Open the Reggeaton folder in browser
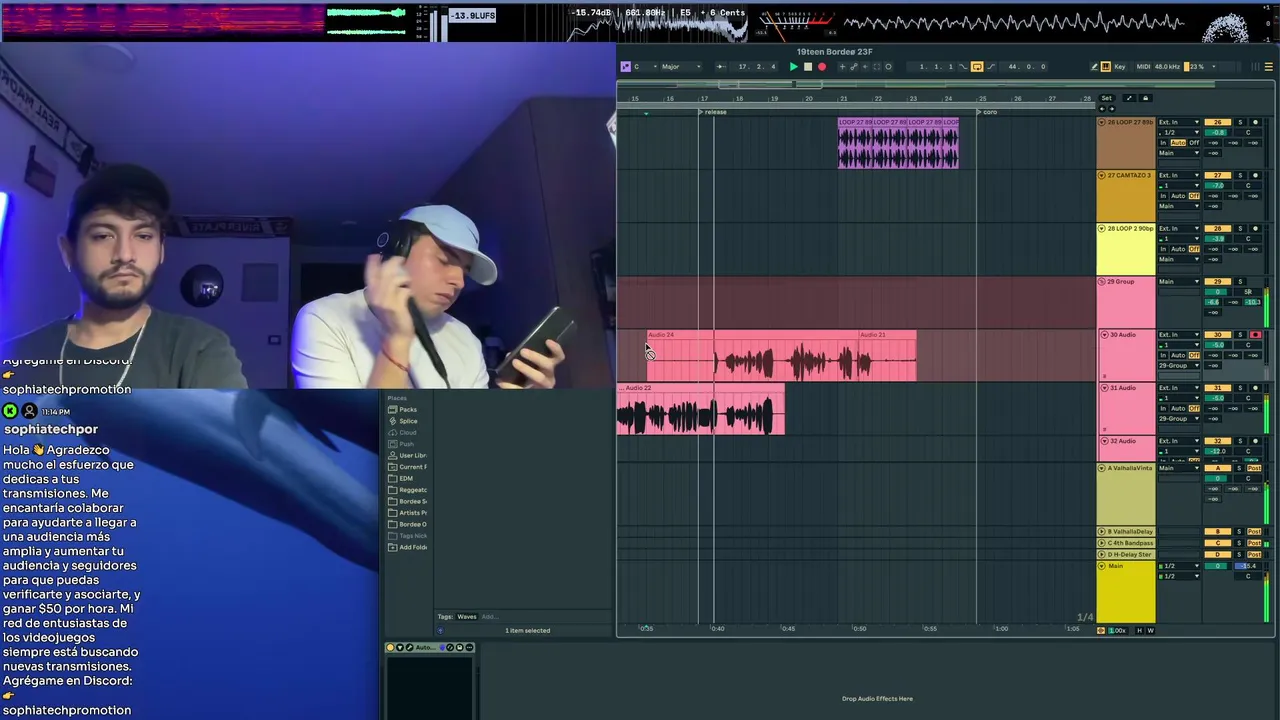The height and width of the screenshot is (720, 1280). (408, 490)
